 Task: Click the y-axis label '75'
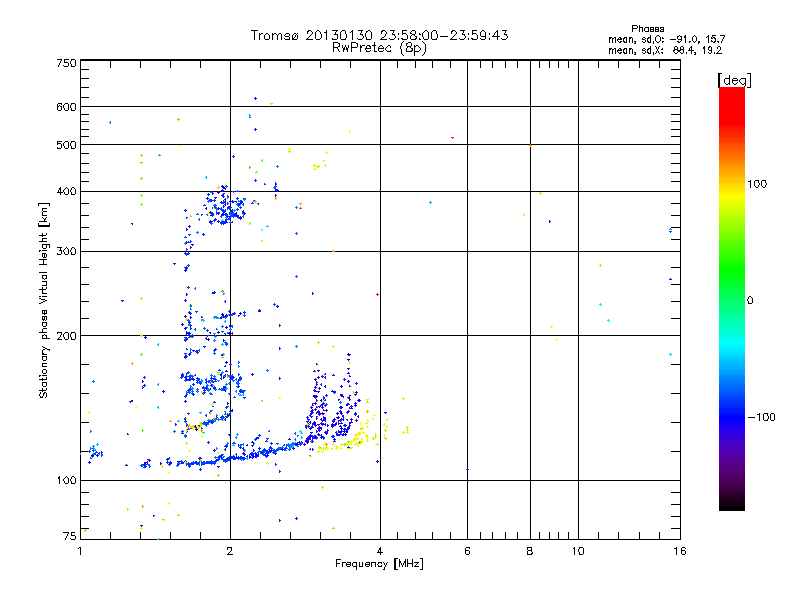tap(70, 536)
